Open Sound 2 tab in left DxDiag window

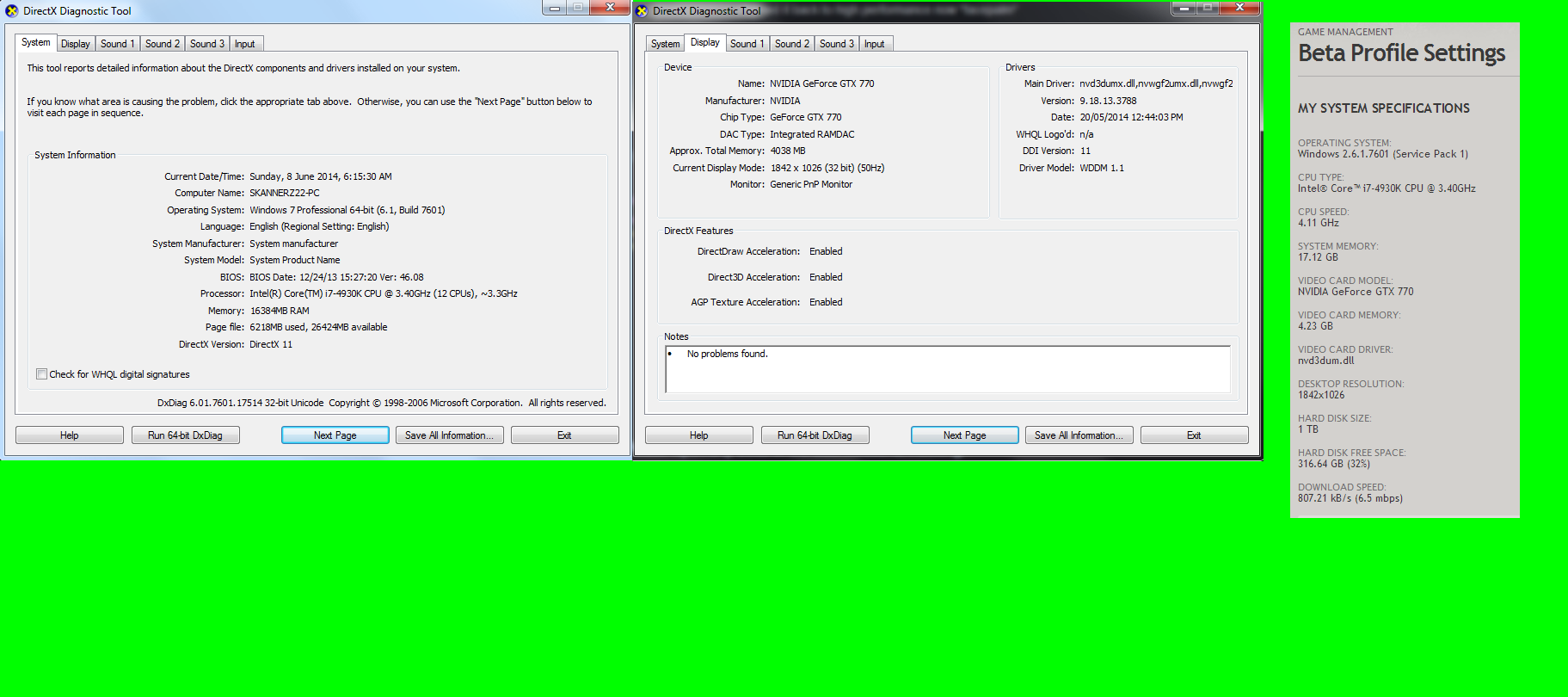tap(162, 44)
